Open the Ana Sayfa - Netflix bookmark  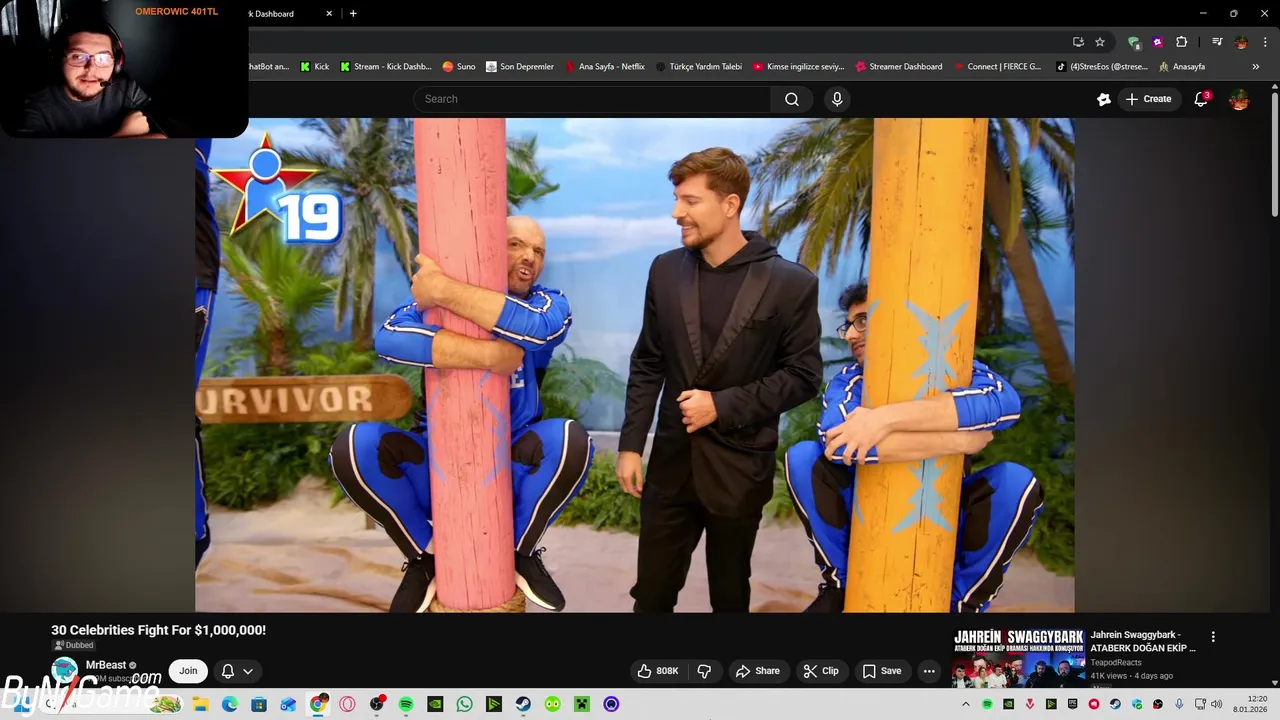click(605, 67)
